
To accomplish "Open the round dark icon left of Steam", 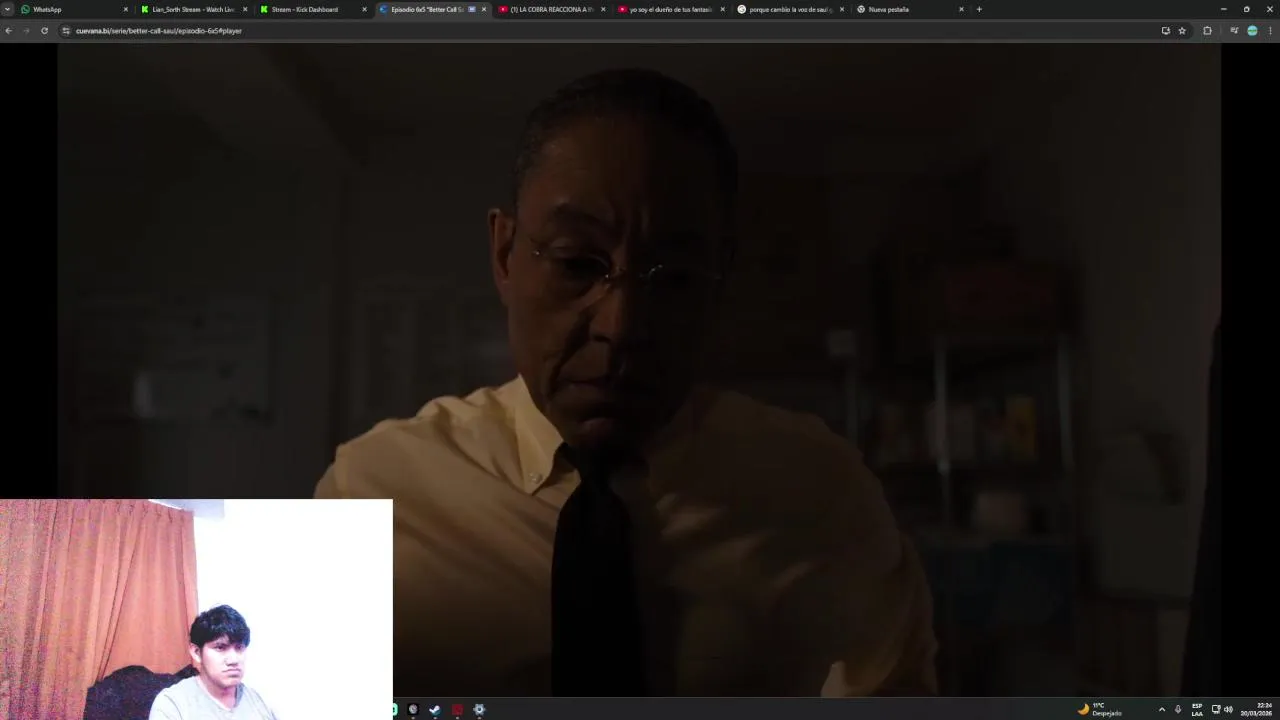I will click(x=413, y=710).
